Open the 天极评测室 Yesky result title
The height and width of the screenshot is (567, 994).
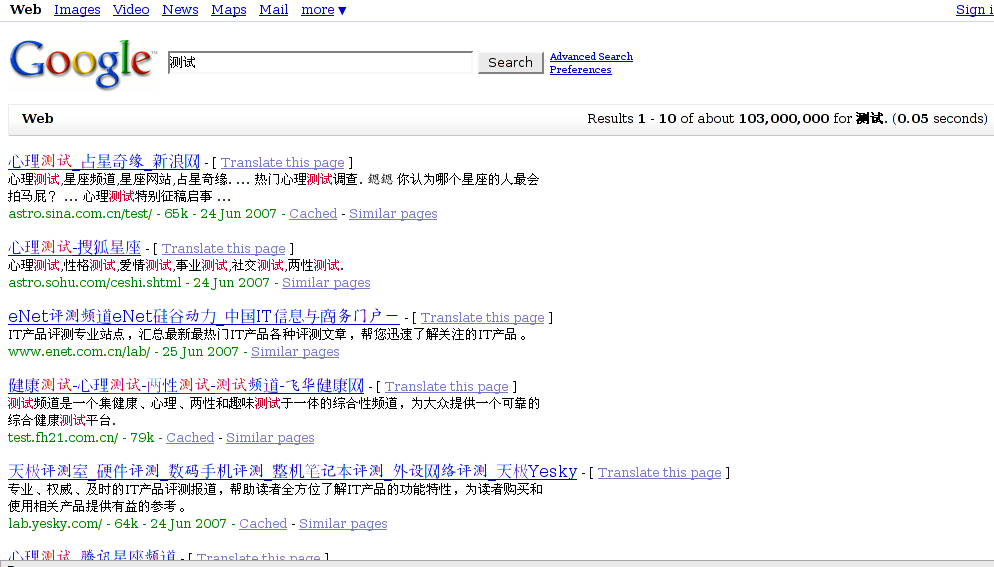293,471
